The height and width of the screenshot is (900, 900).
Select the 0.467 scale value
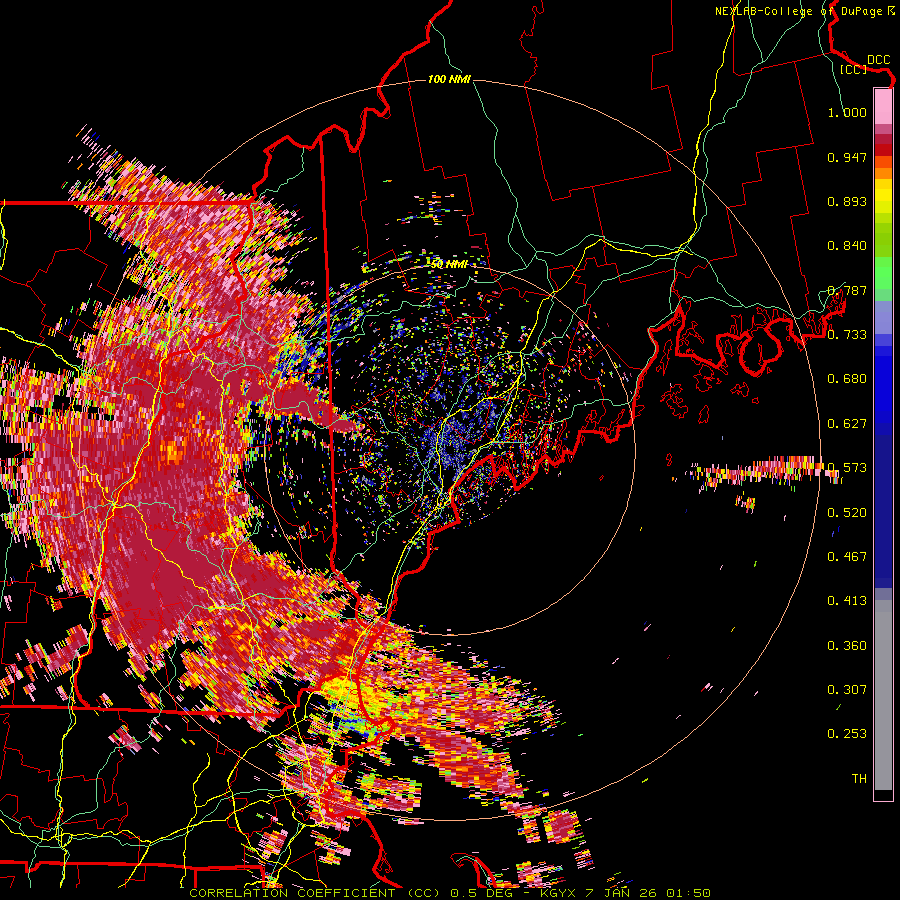(x=847, y=557)
